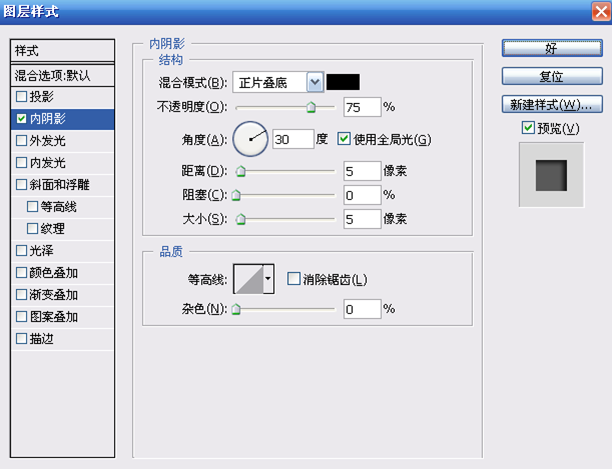Open the 混合模式 blend mode dropdown

point(315,82)
